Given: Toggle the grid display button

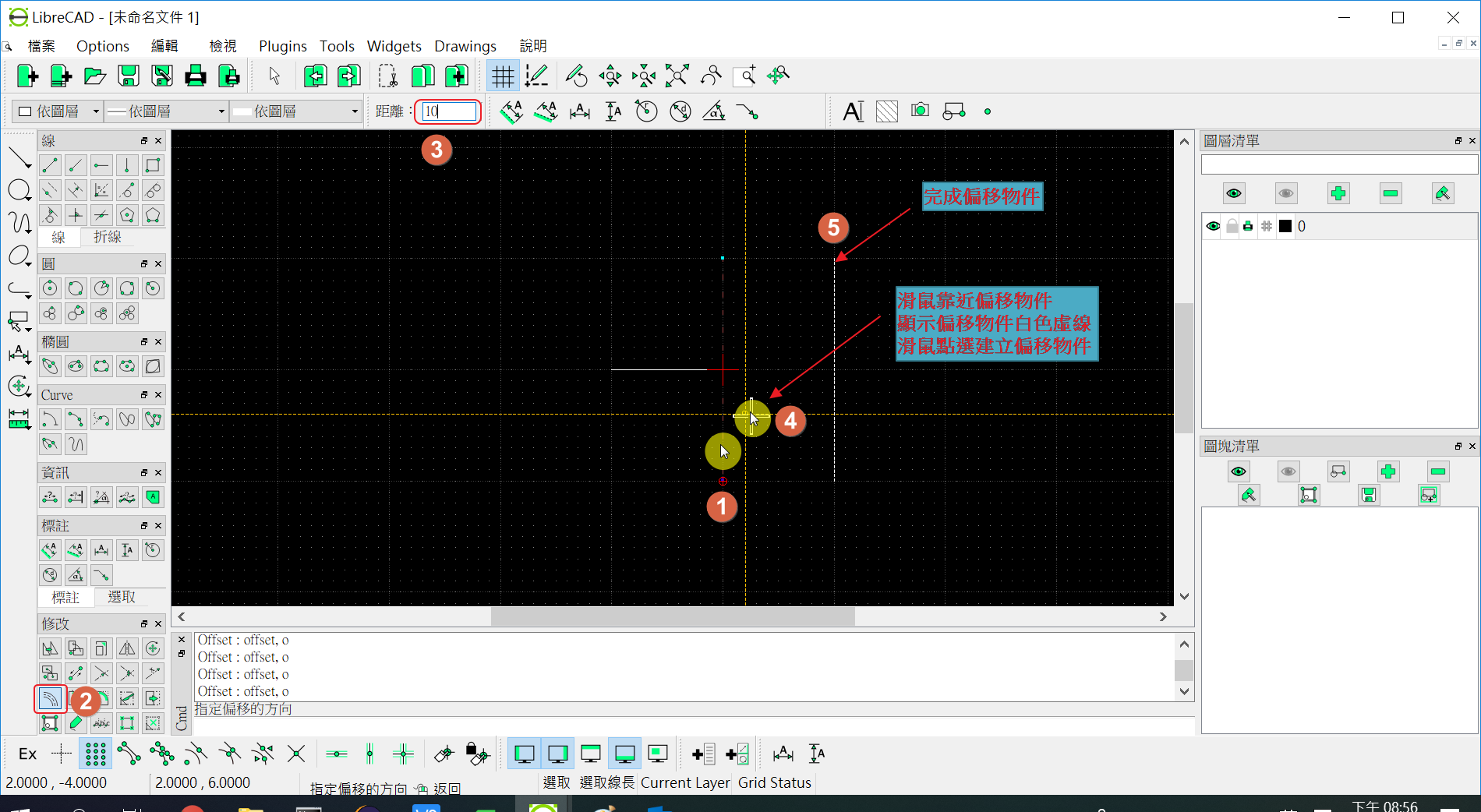Looking at the screenshot, I should coord(503,76).
